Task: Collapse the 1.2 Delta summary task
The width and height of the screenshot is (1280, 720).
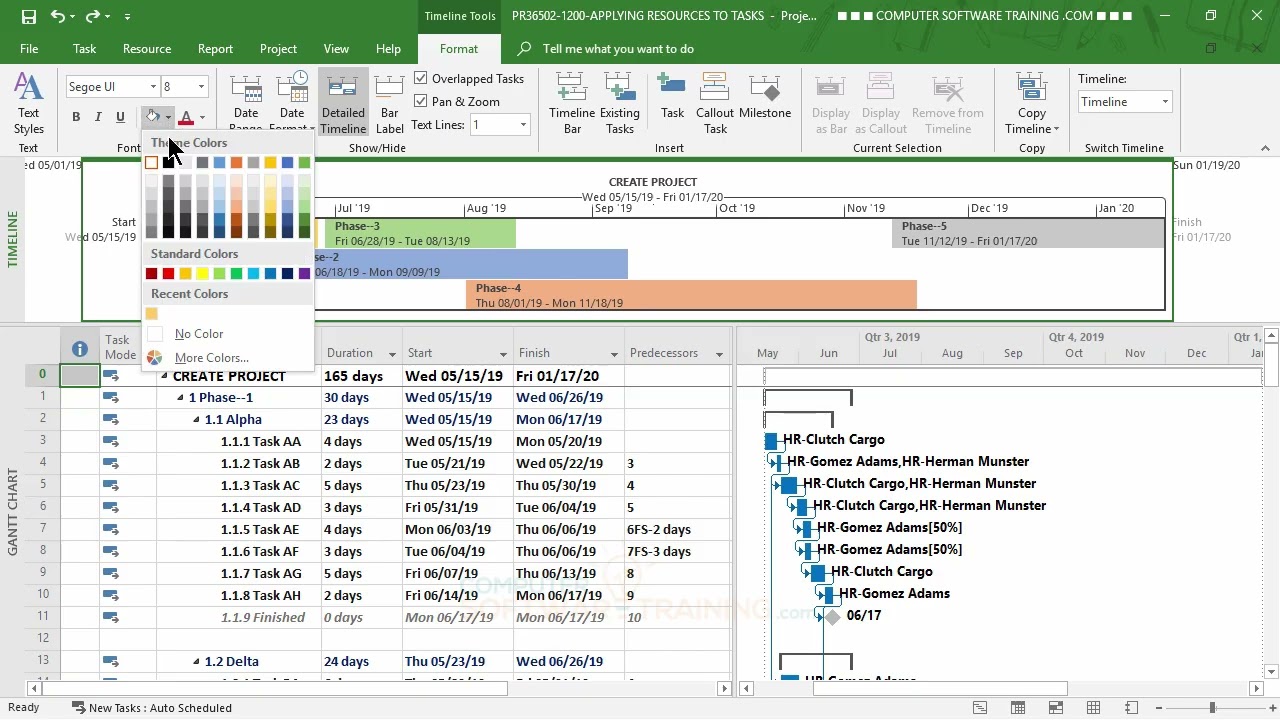Action: [197, 662]
